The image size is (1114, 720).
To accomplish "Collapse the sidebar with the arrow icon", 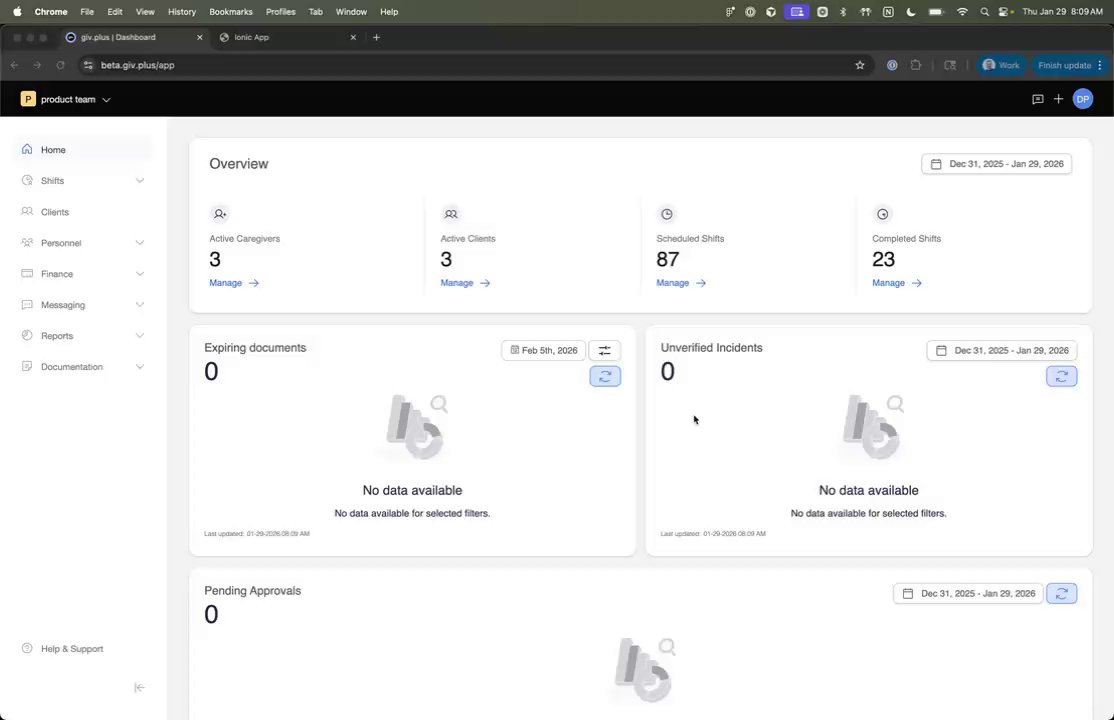I will coord(139,687).
